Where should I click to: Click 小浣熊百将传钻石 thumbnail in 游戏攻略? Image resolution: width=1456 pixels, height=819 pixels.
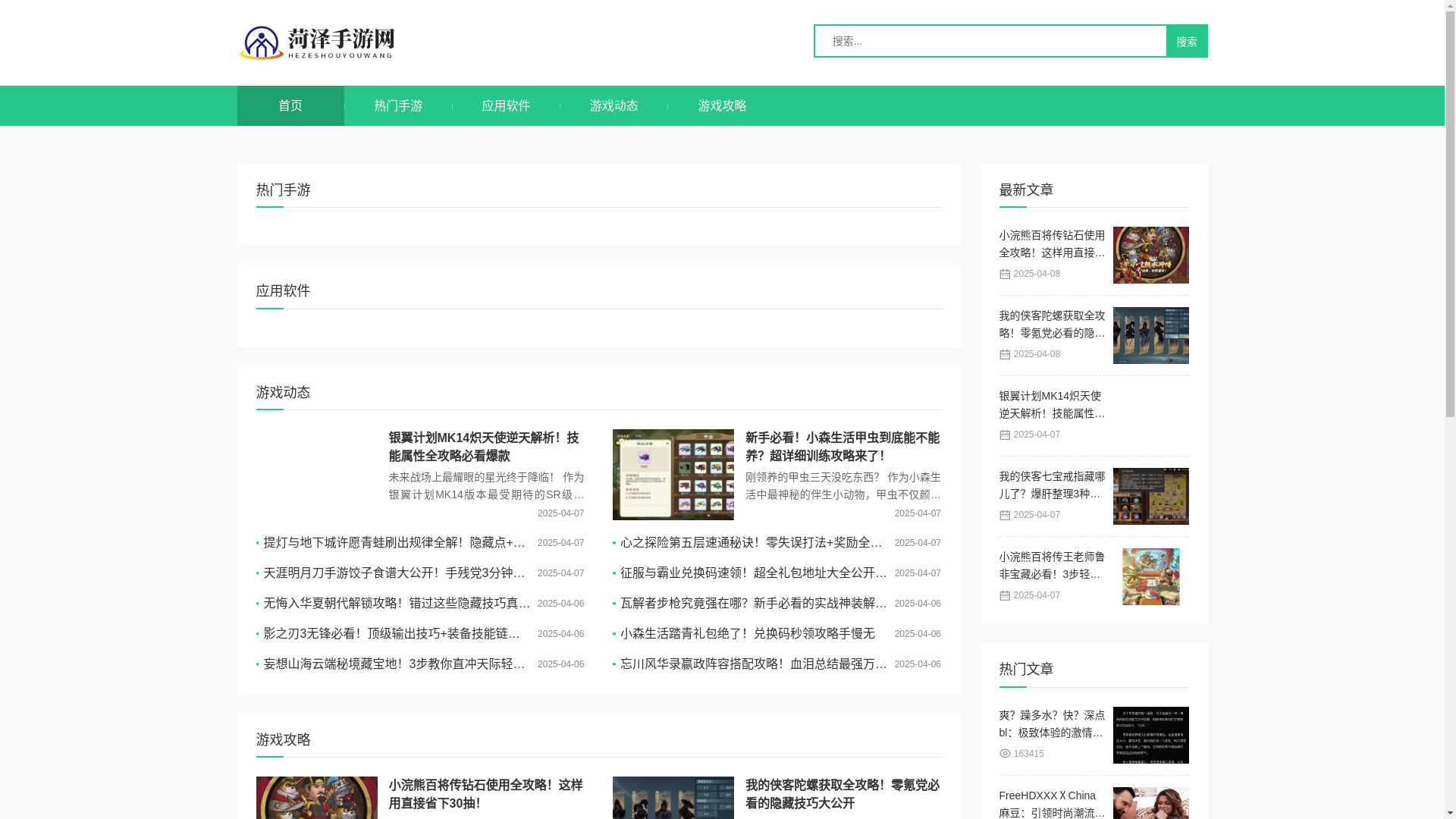point(317,798)
